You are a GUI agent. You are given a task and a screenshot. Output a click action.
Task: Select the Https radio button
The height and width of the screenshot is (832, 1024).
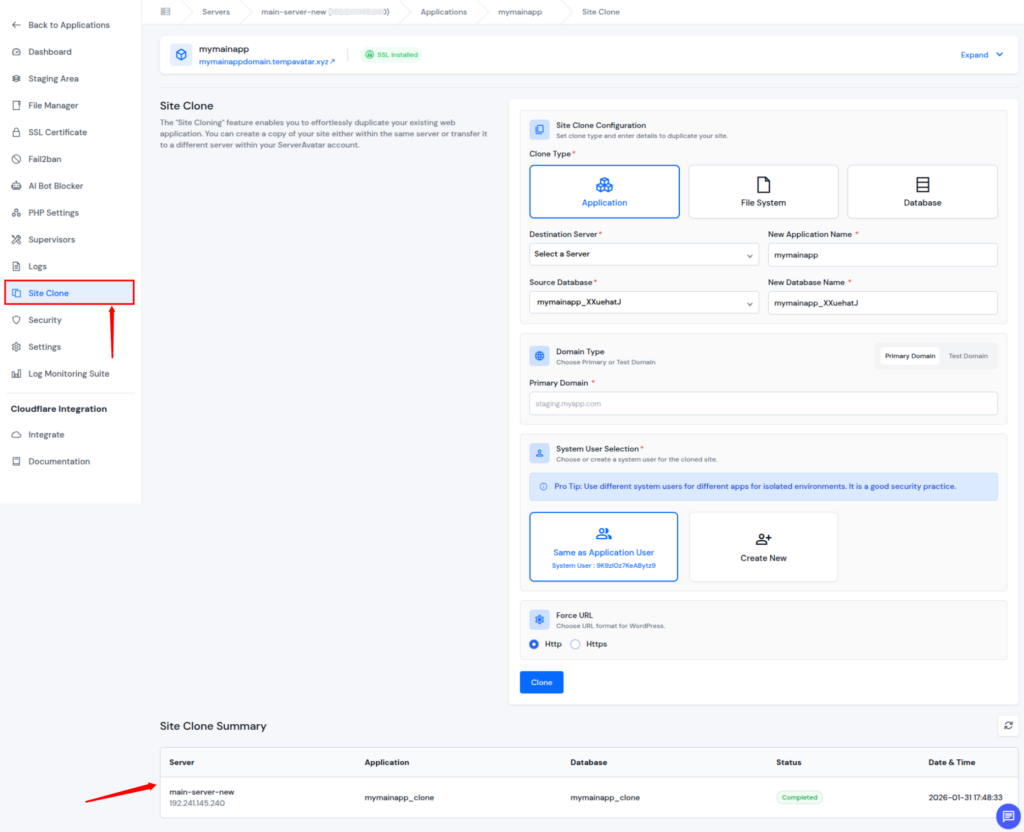(575, 644)
